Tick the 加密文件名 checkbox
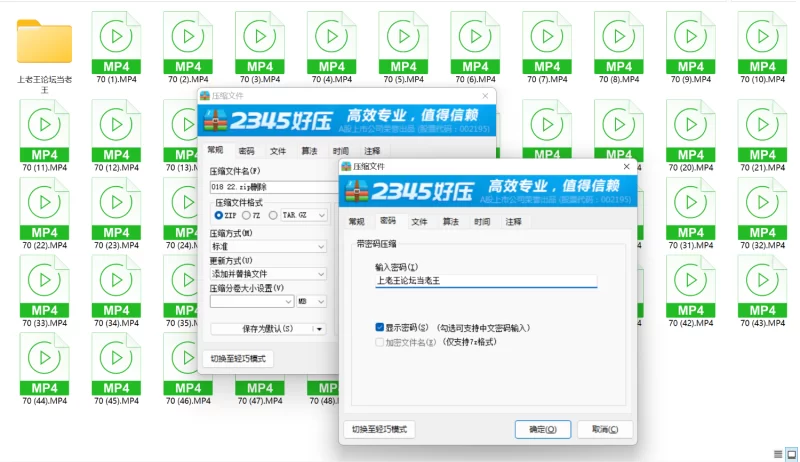 pyautogui.click(x=380, y=342)
